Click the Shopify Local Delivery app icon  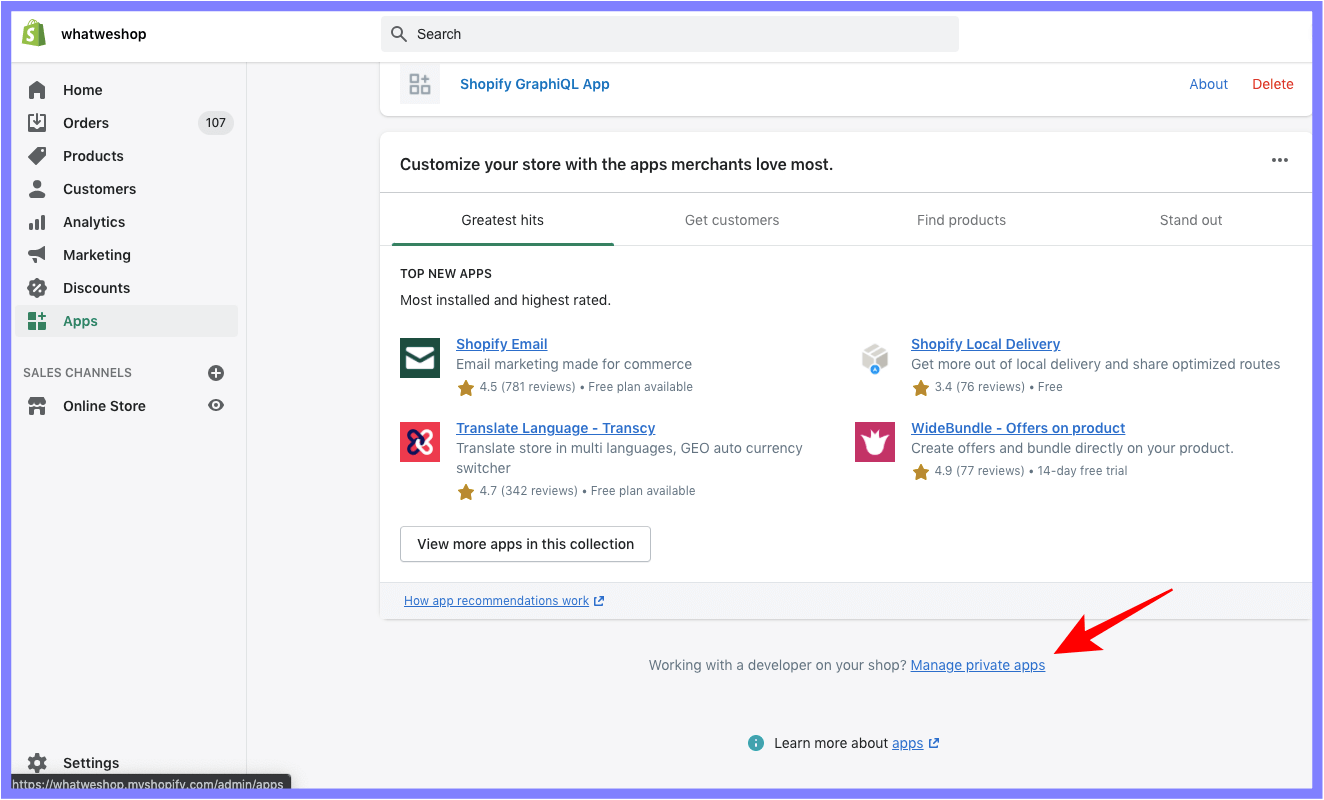[x=875, y=358]
